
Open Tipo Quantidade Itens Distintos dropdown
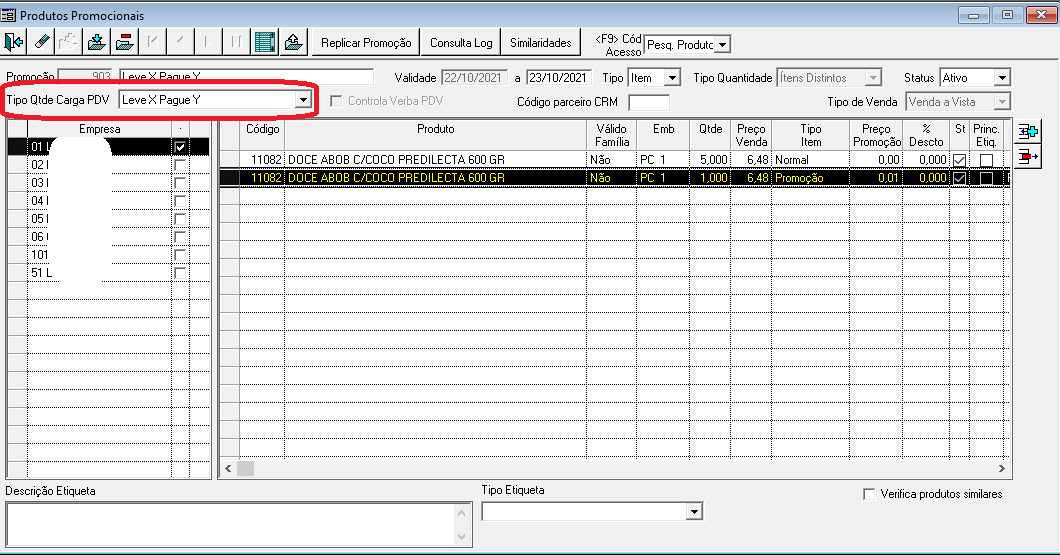pyautogui.click(x=873, y=78)
